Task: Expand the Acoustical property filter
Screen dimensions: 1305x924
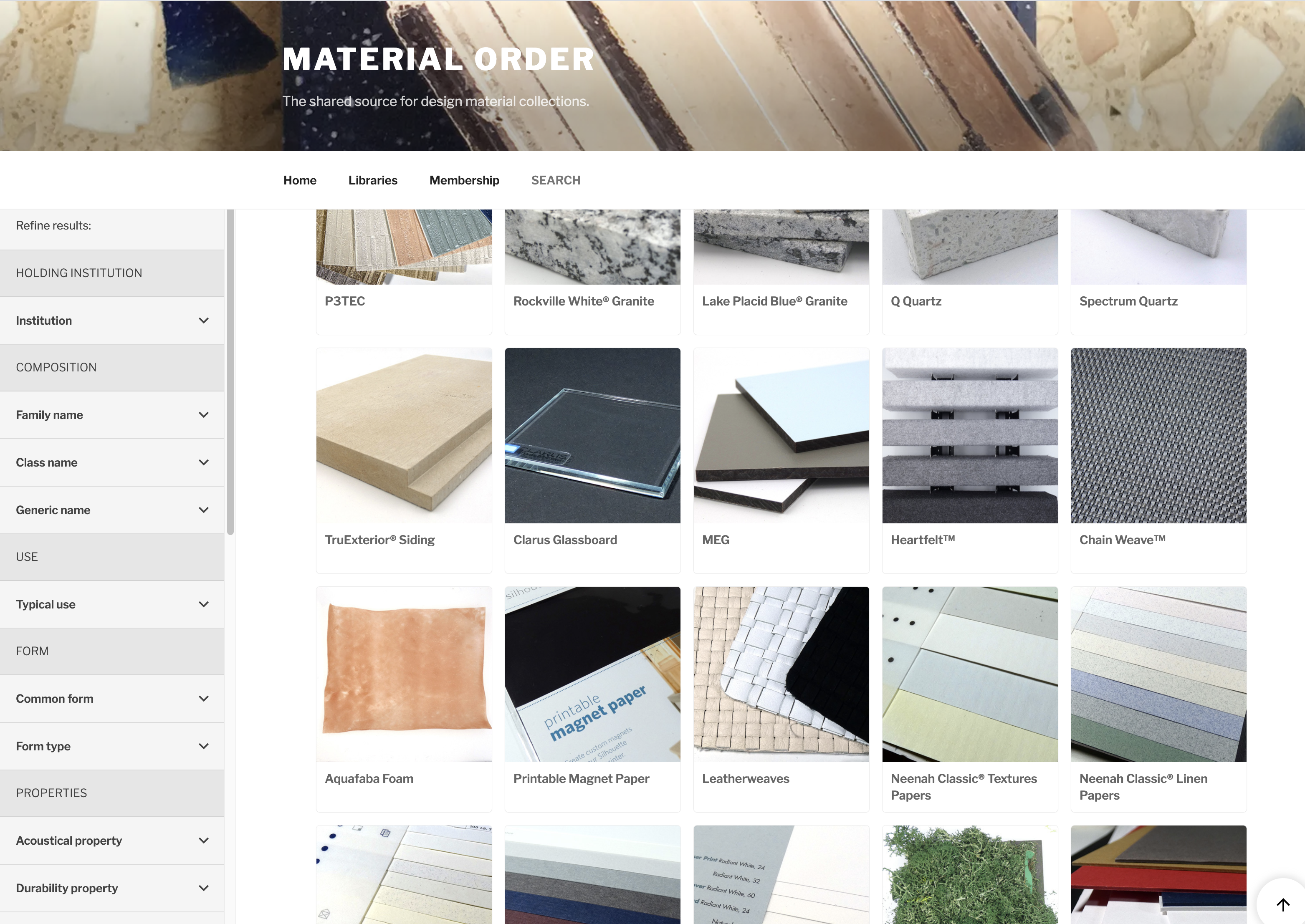Action: (x=112, y=841)
